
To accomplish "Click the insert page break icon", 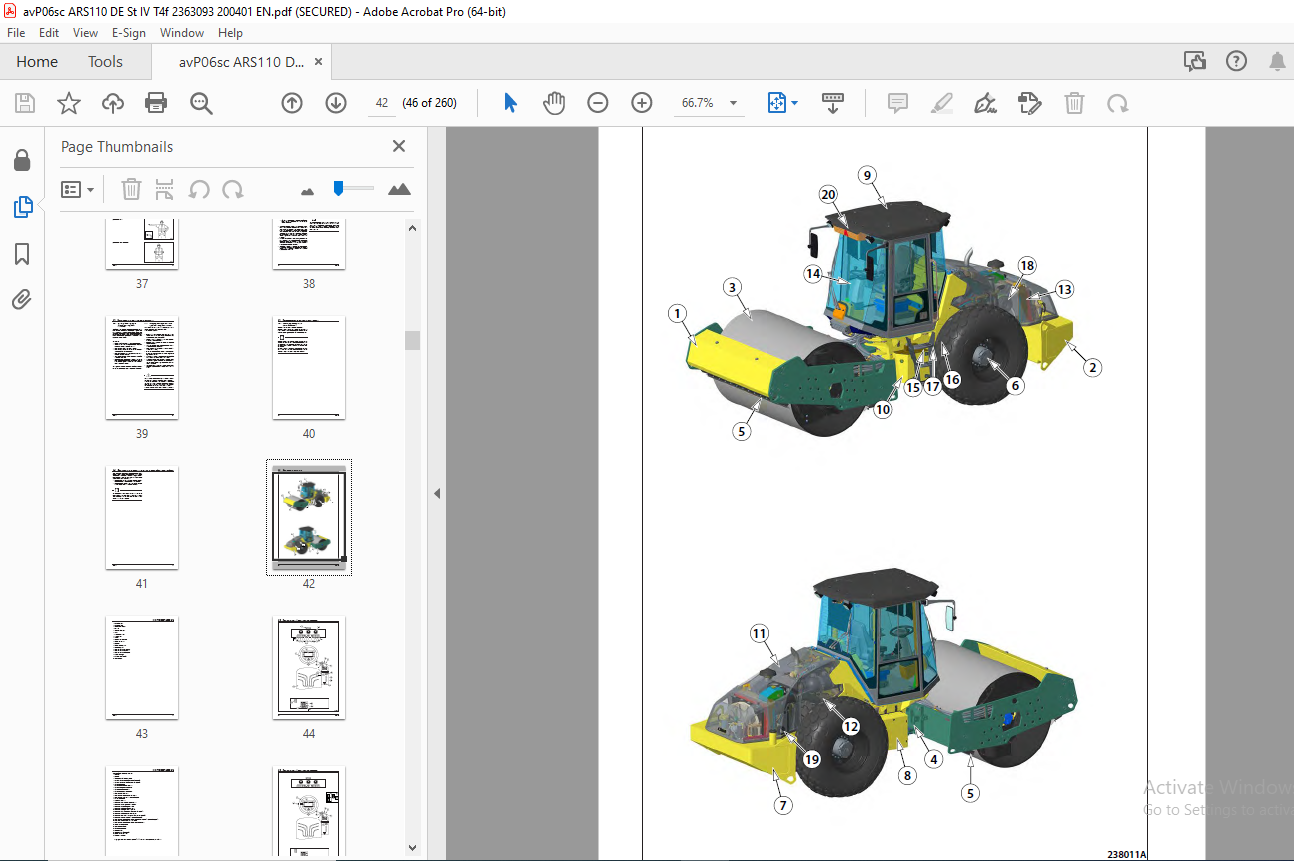I will pos(165,189).
